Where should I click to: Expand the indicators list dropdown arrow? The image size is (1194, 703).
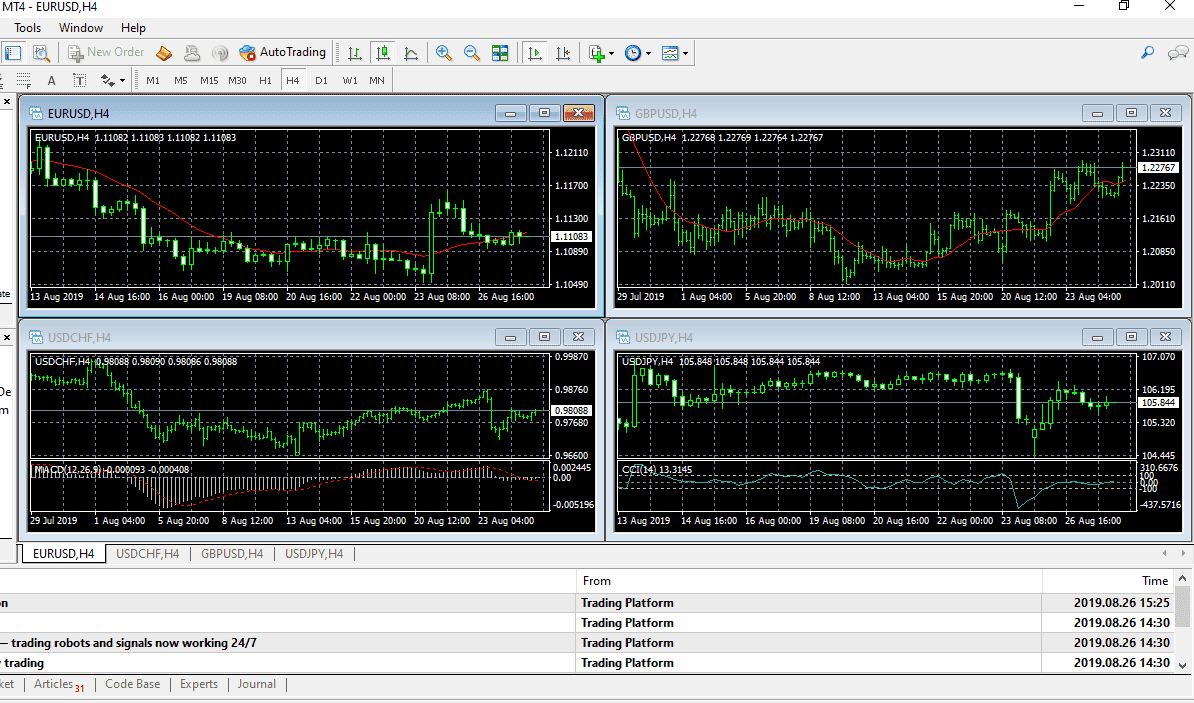tap(611, 54)
